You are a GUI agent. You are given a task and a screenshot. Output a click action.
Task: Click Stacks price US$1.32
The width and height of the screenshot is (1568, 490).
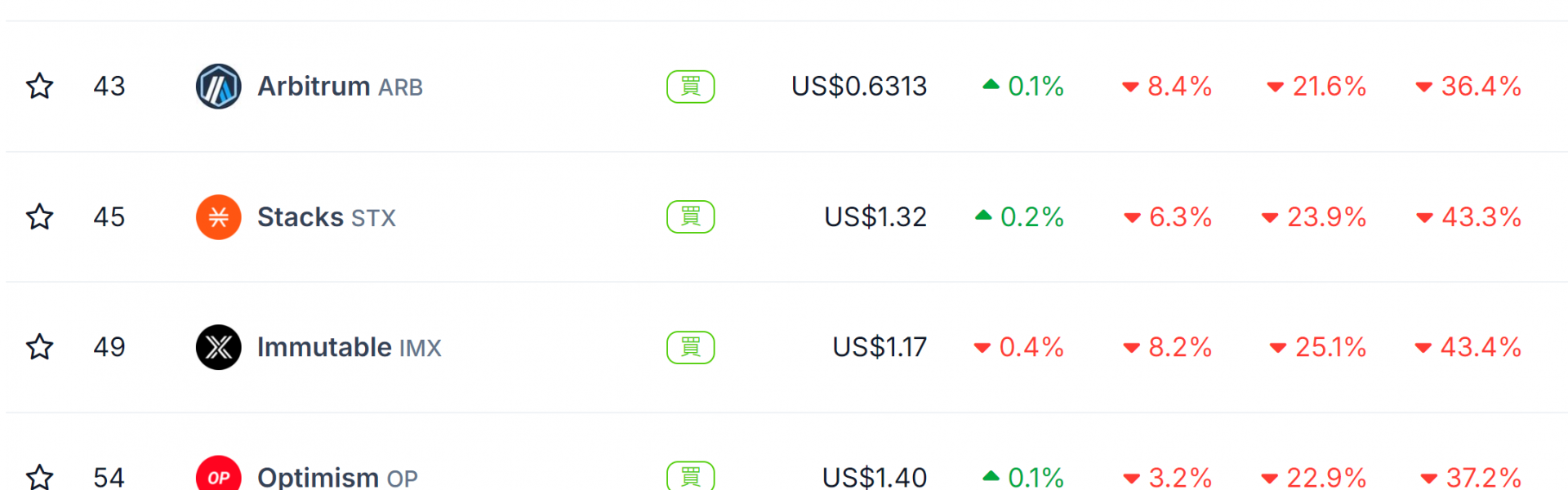pos(875,217)
